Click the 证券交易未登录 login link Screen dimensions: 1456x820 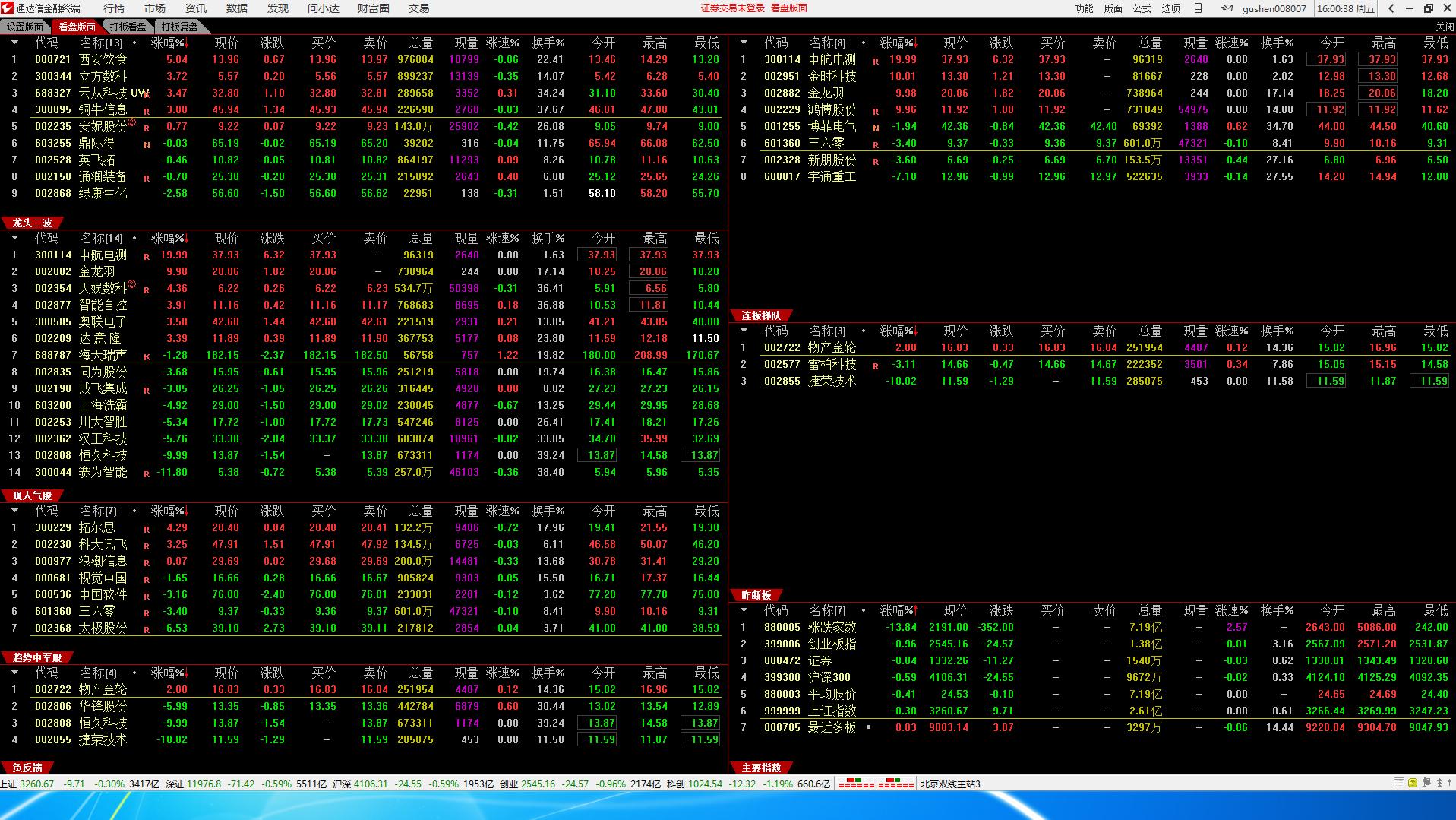tap(733, 8)
